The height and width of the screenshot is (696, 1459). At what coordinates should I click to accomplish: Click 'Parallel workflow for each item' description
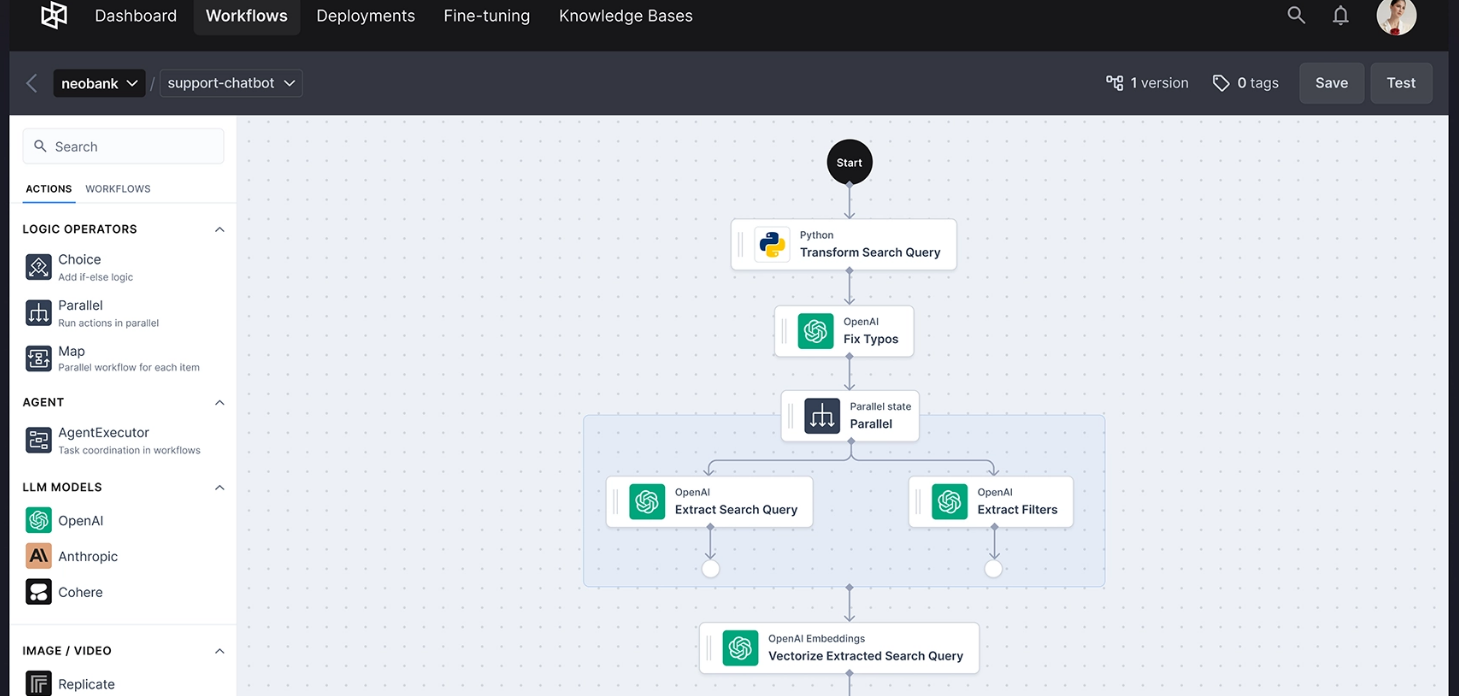(129, 367)
